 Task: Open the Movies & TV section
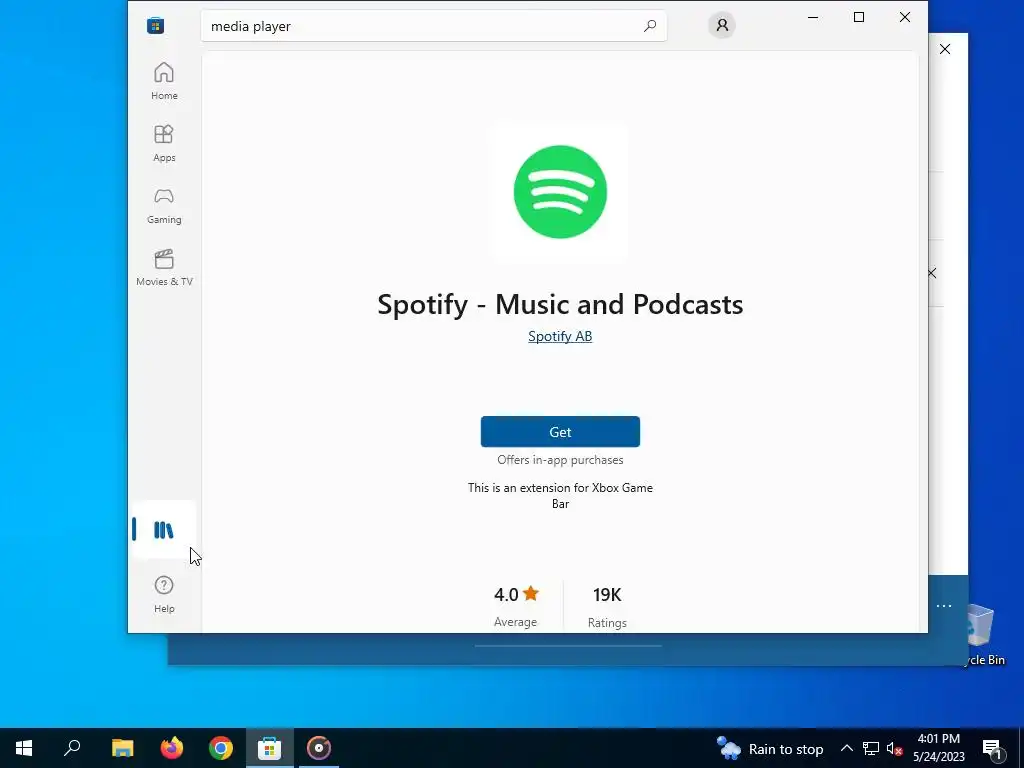pos(164,268)
